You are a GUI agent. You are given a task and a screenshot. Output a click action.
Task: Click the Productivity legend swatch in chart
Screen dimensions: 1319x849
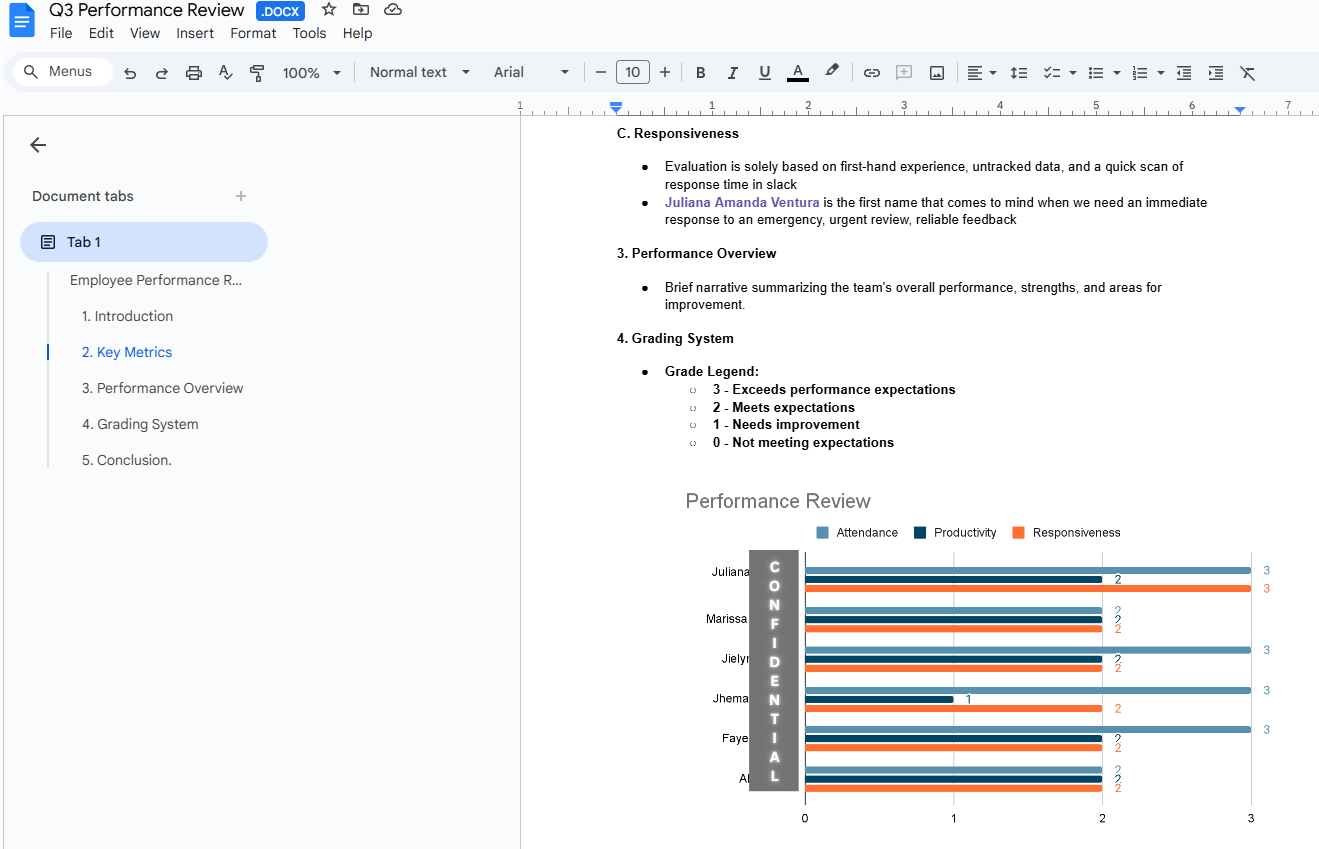(920, 533)
